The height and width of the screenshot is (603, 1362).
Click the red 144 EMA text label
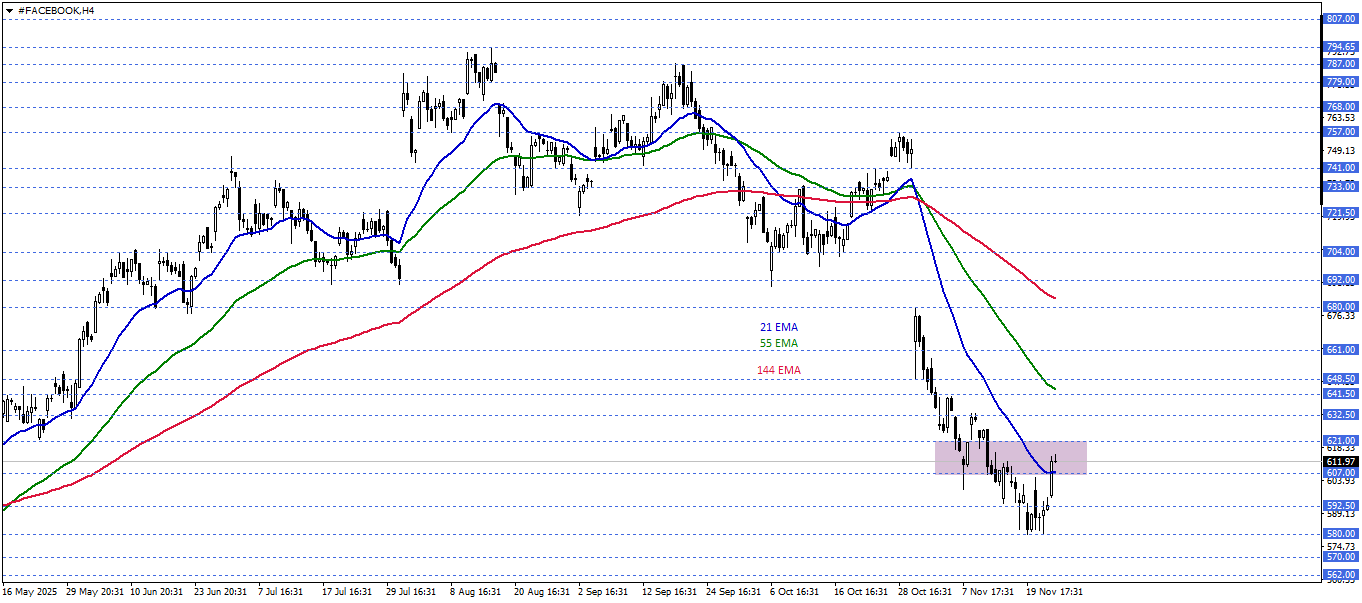pyautogui.click(x=778, y=370)
